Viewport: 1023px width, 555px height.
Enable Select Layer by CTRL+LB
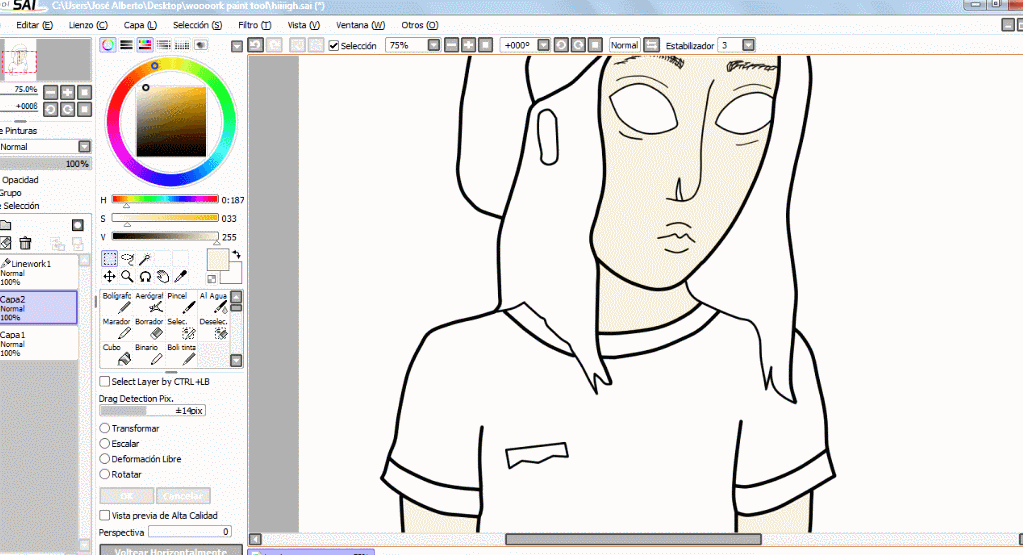tap(104, 382)
